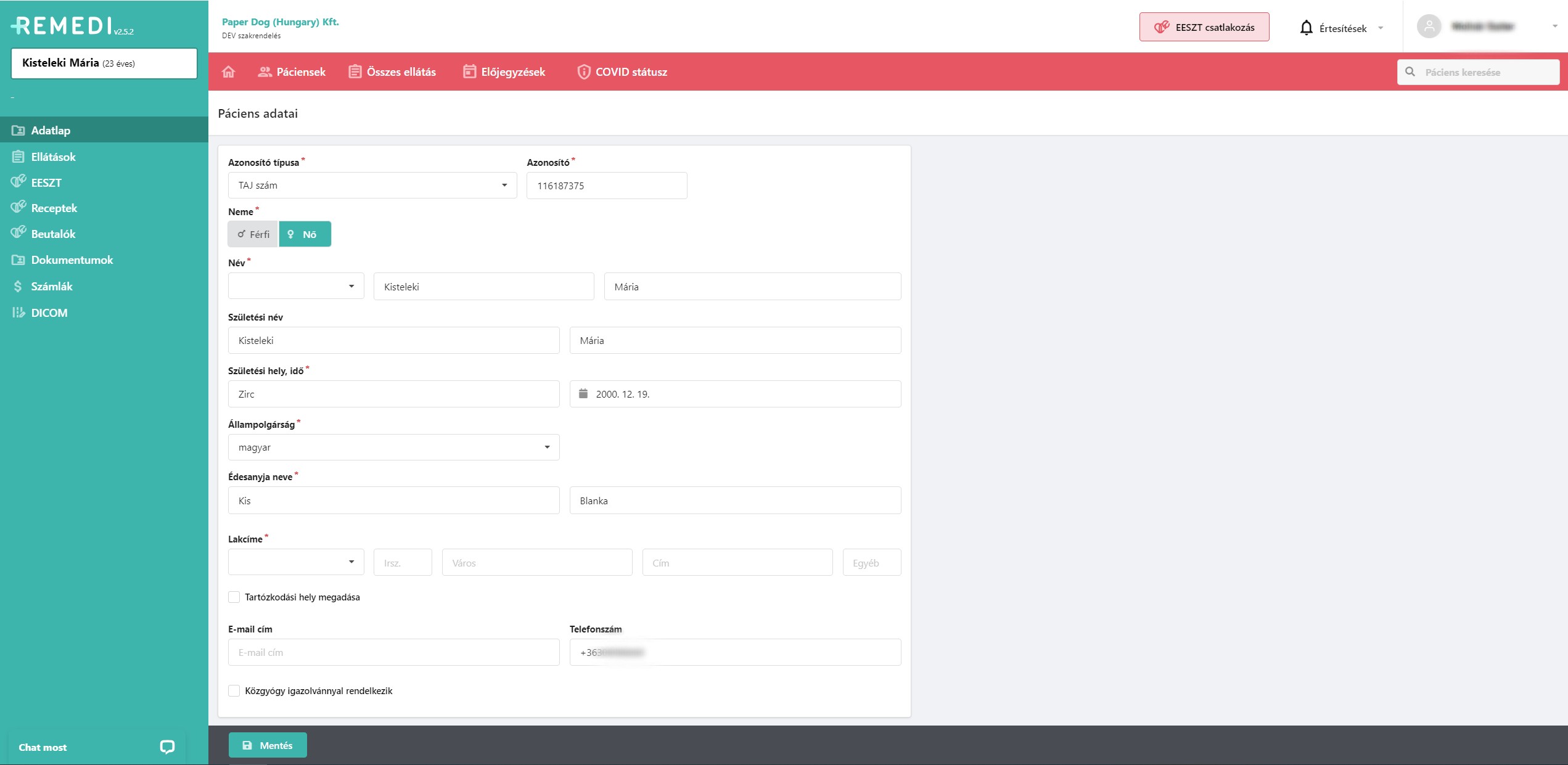Select Férfi gender option
The height and width of the screenshot is (765, 1568).
click(253, 234)
